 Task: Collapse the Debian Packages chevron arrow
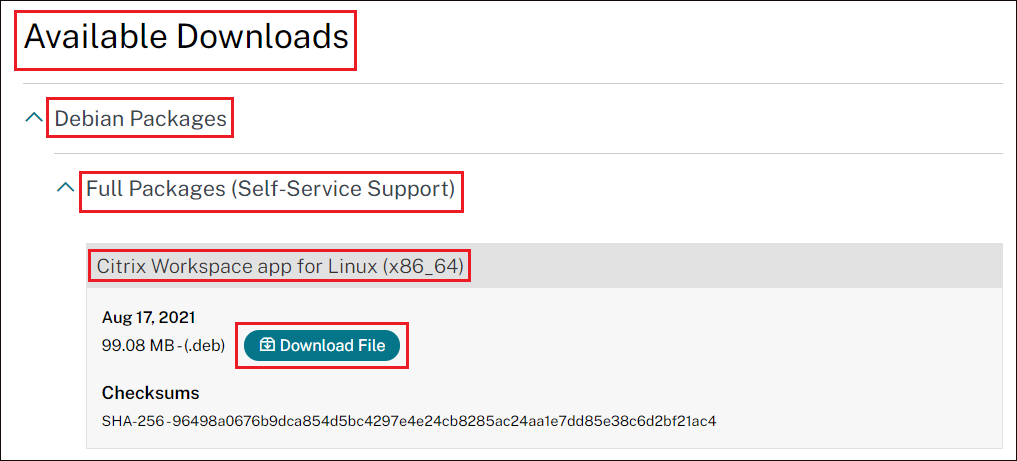pos(34,117)
